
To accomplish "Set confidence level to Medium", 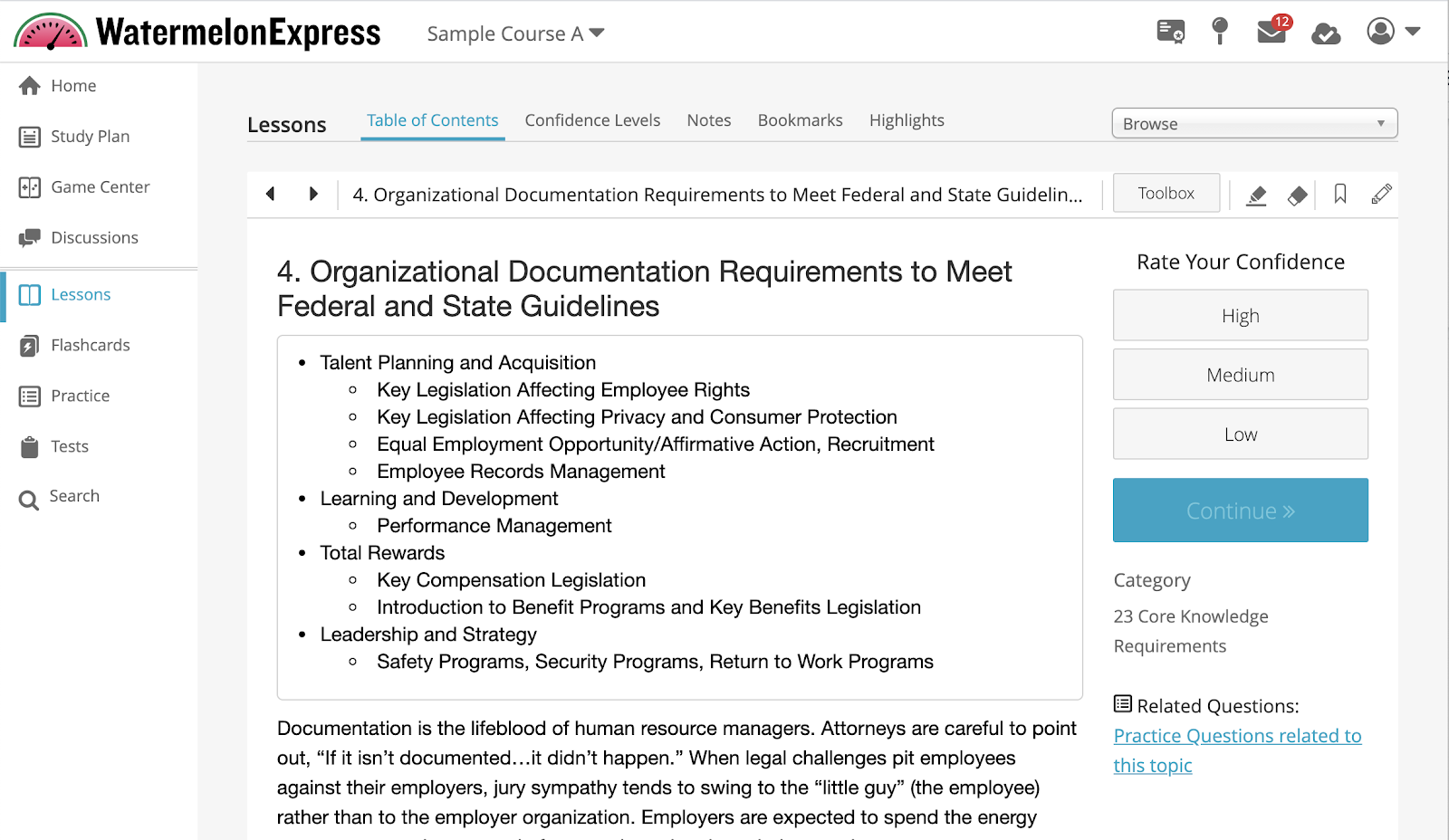I will 1240,375.
